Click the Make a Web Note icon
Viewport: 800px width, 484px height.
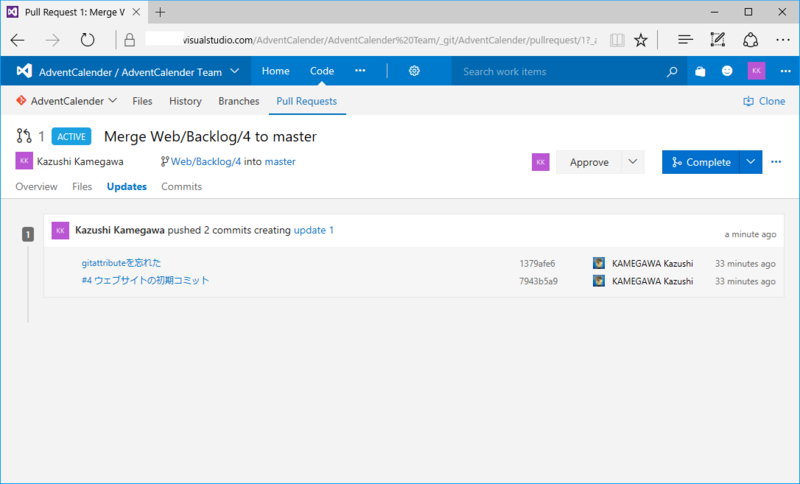tap(717, 40)
